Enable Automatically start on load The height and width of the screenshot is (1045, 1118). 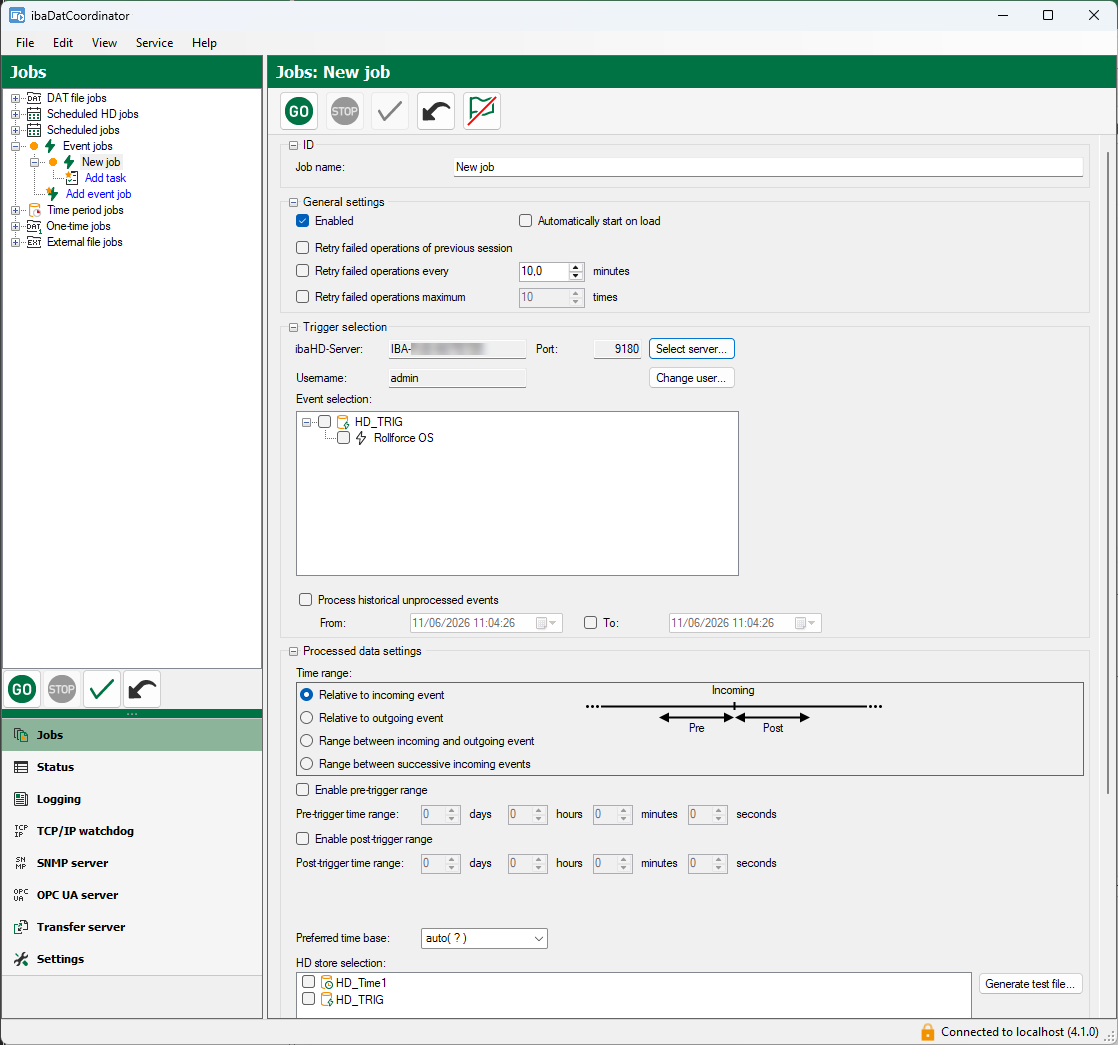(525, 221)
